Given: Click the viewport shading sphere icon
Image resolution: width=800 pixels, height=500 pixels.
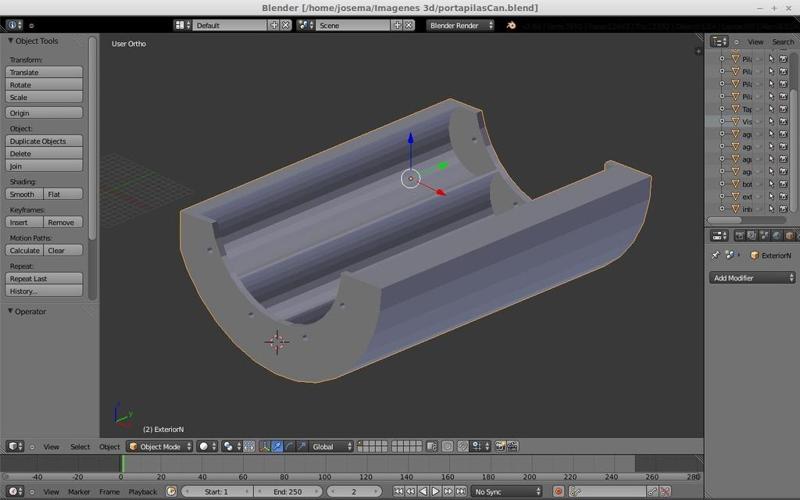Looking at the screenshot, I should point(205,446).
